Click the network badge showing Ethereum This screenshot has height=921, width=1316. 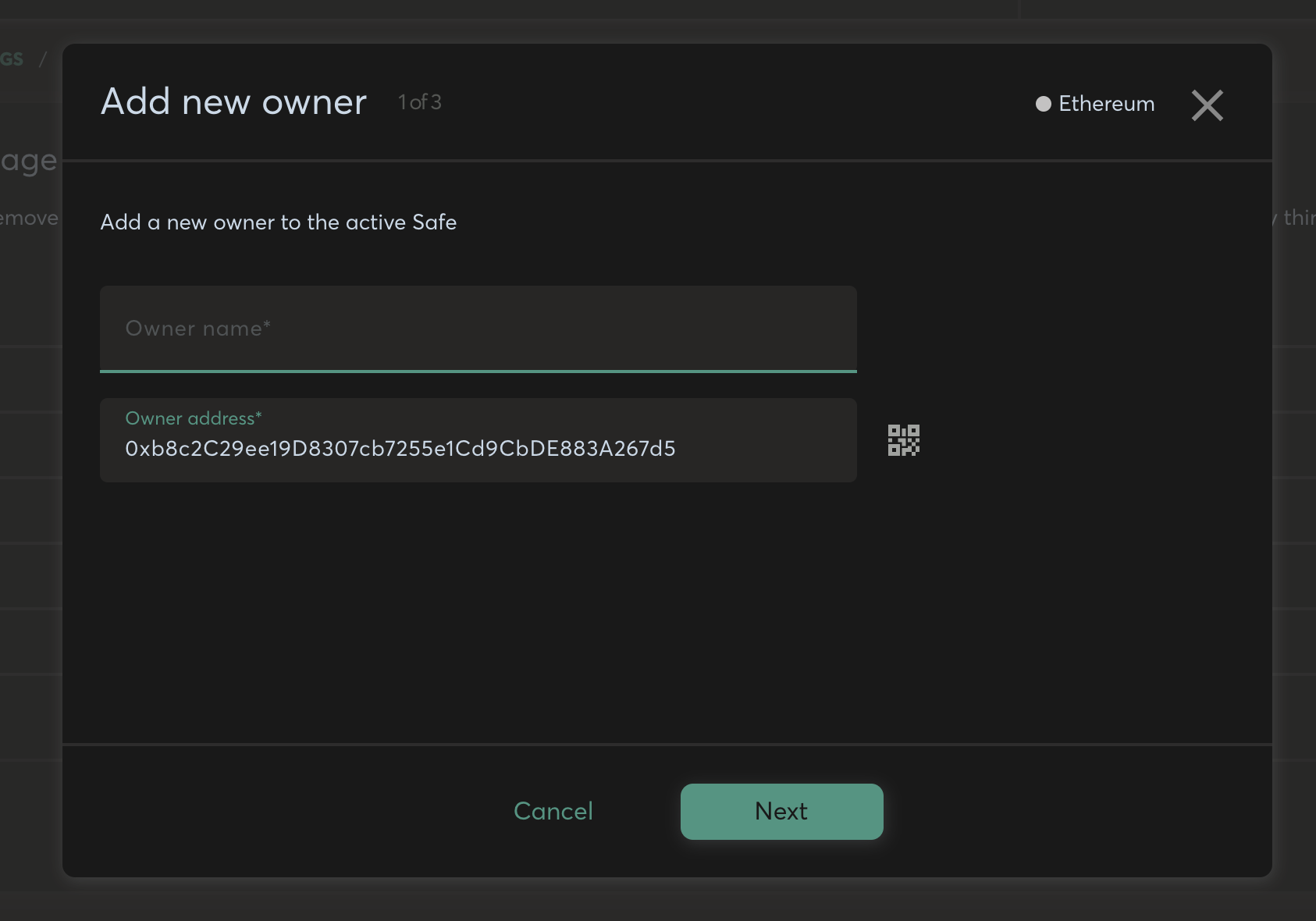click(x=1093, y=103)
